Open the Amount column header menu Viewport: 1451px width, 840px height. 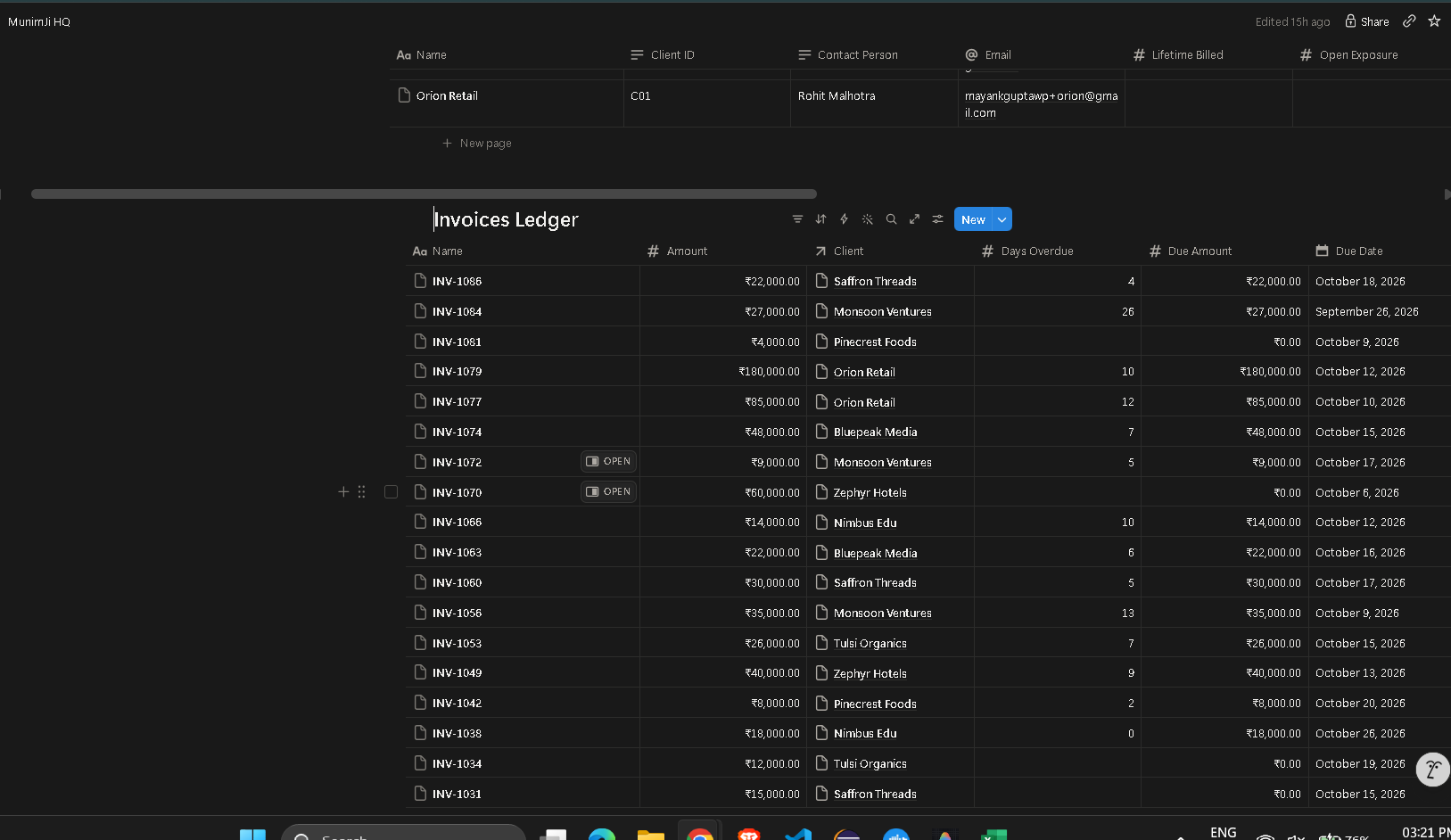pyautogui.click(x=723, y=251)
